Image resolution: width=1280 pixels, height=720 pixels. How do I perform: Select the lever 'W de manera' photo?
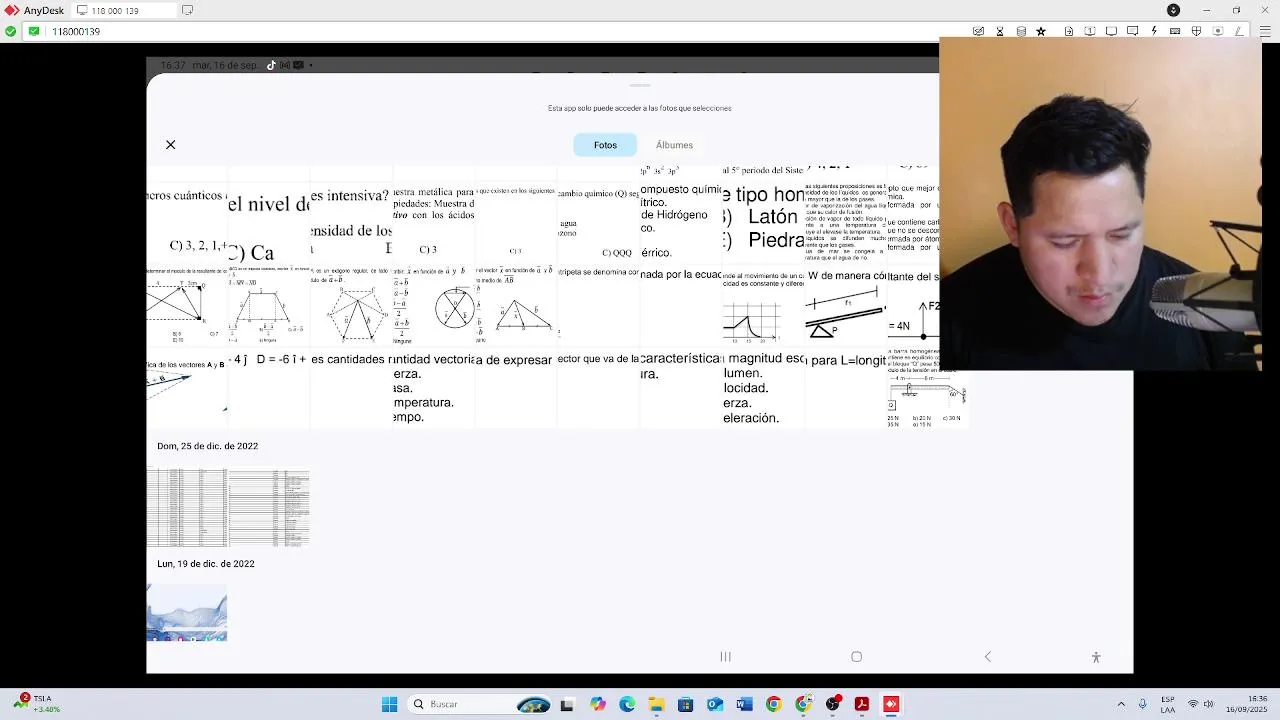846,306
